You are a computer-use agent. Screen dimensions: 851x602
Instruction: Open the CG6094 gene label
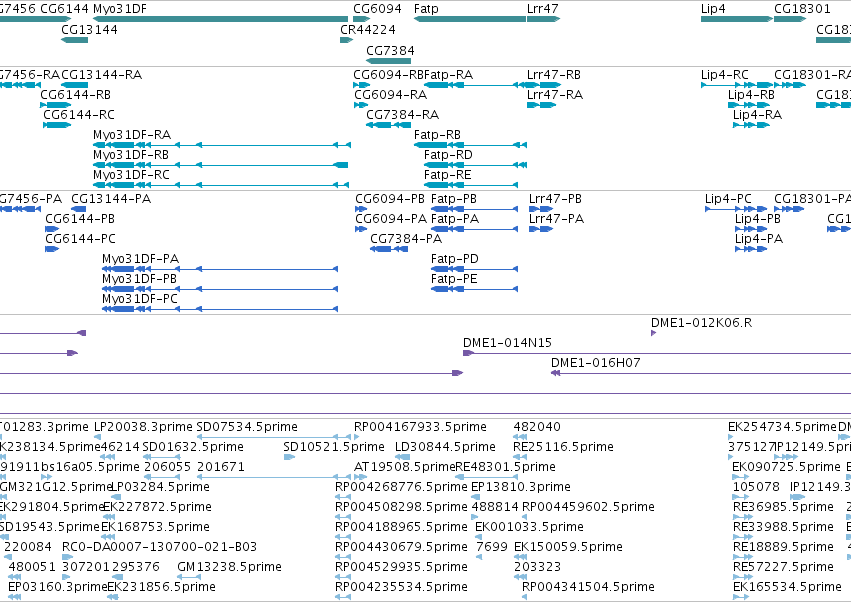point(377,9)
